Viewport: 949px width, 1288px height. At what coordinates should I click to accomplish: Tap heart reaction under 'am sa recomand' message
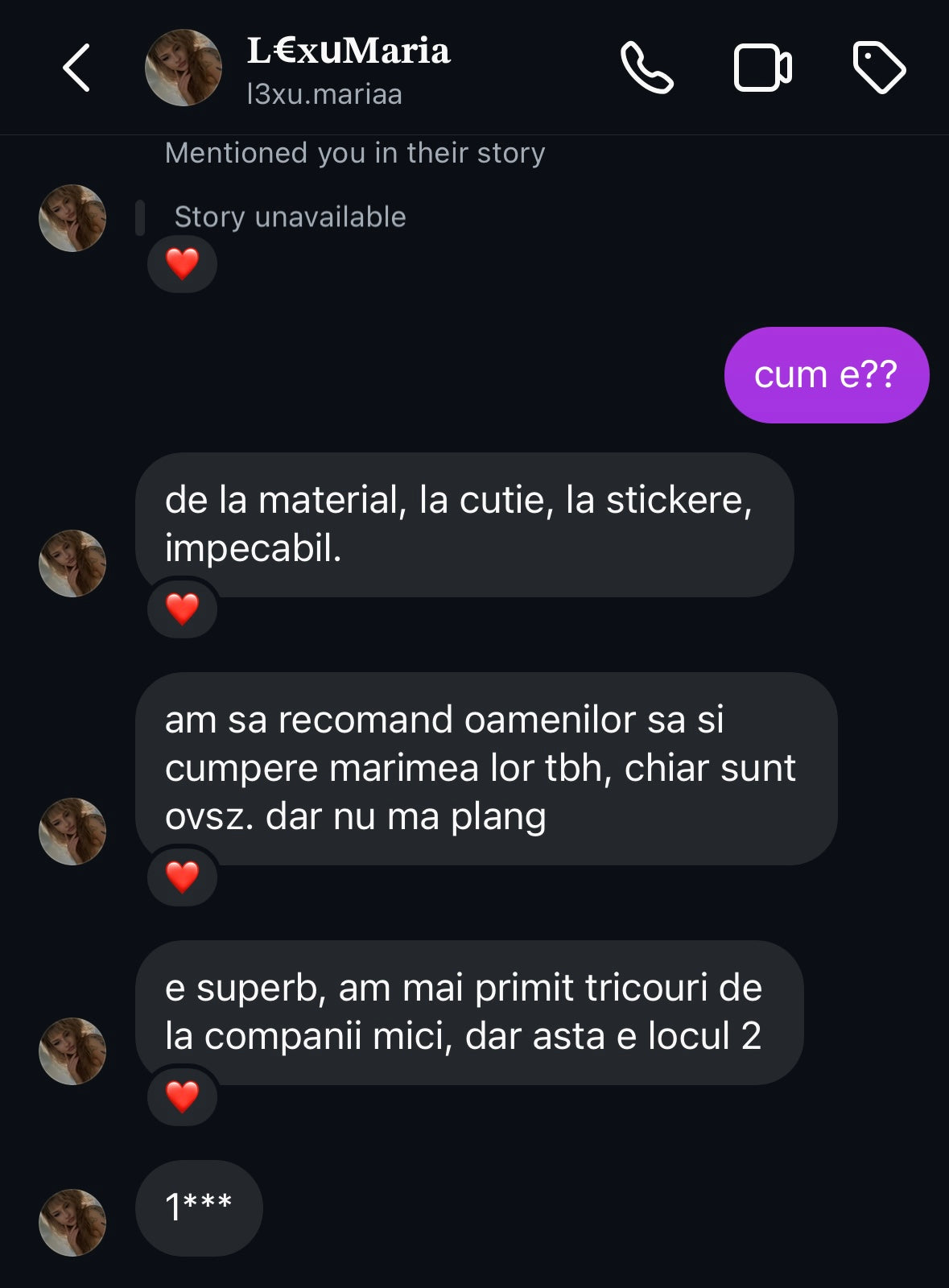coord(182,877)
